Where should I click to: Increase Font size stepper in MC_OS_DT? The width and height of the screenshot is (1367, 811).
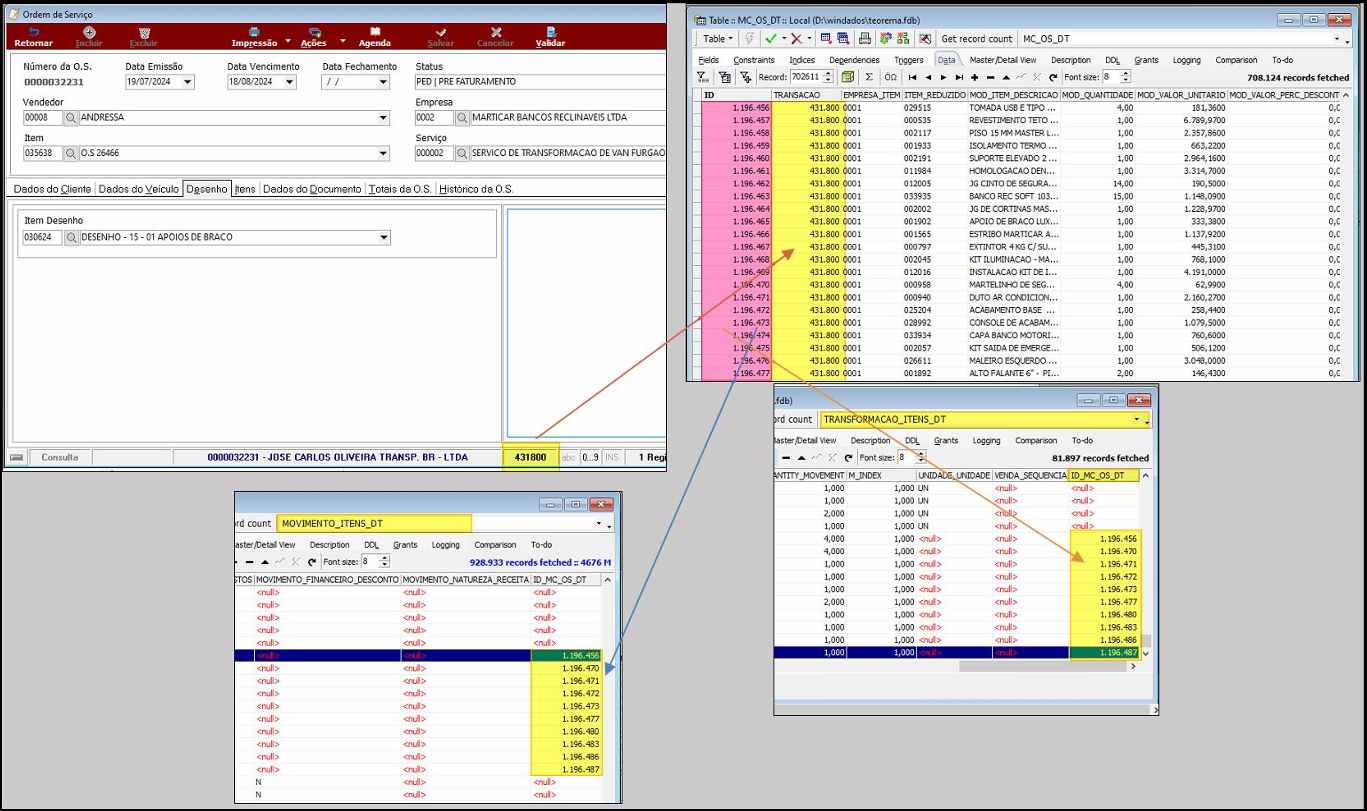coord(1126,74)
